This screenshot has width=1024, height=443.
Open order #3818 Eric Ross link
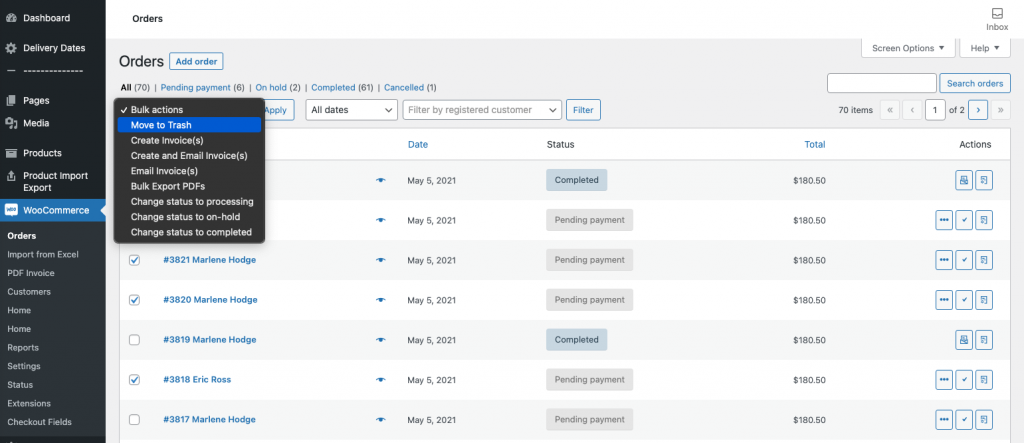197,380
